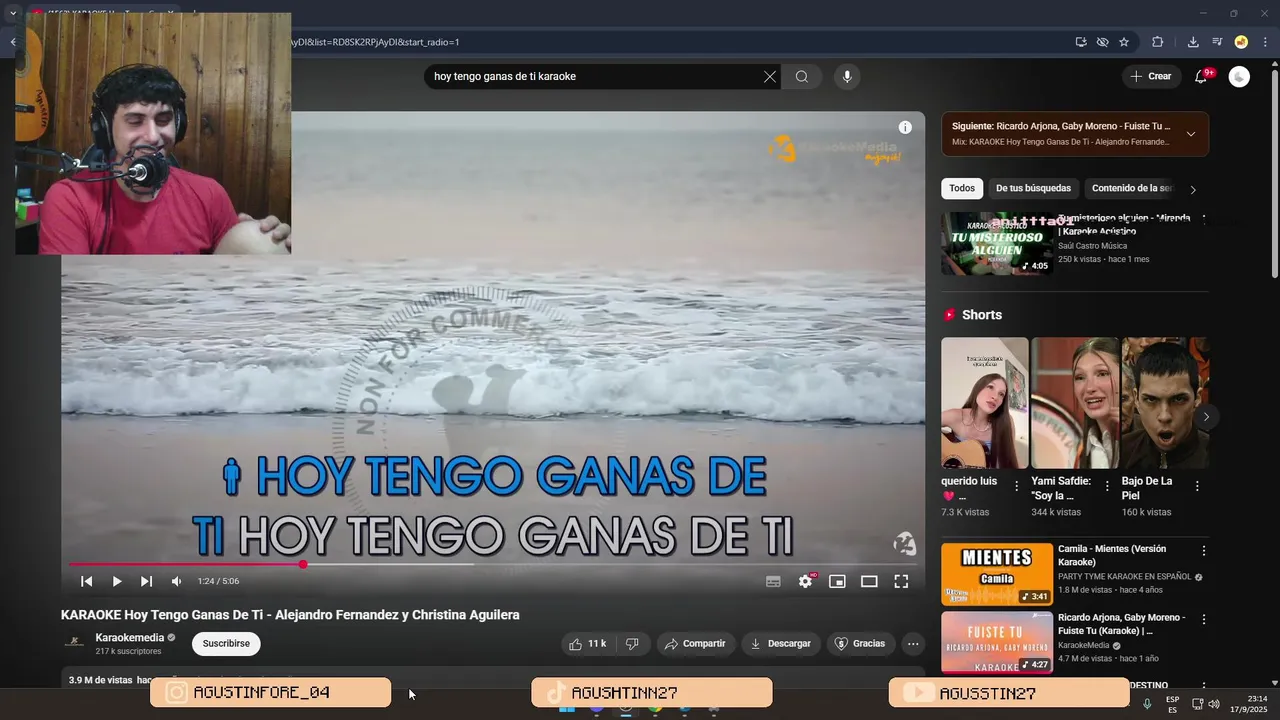1280x720 pixels.
Task: Open the Bajo De La Piel short
Action: click(x=1165, y=403)
